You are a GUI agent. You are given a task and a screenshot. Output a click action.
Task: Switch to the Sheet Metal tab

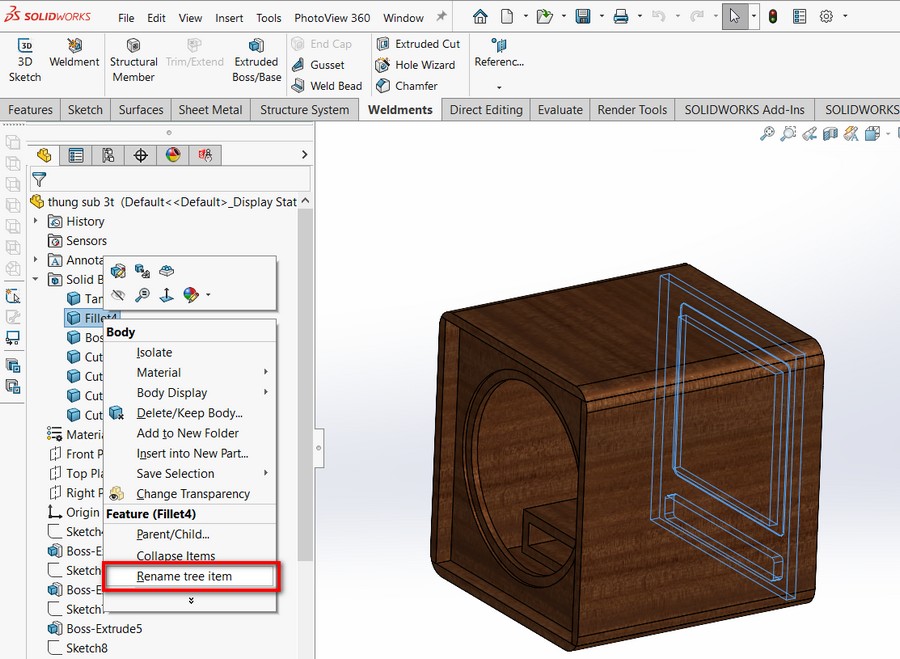point(210,110)
